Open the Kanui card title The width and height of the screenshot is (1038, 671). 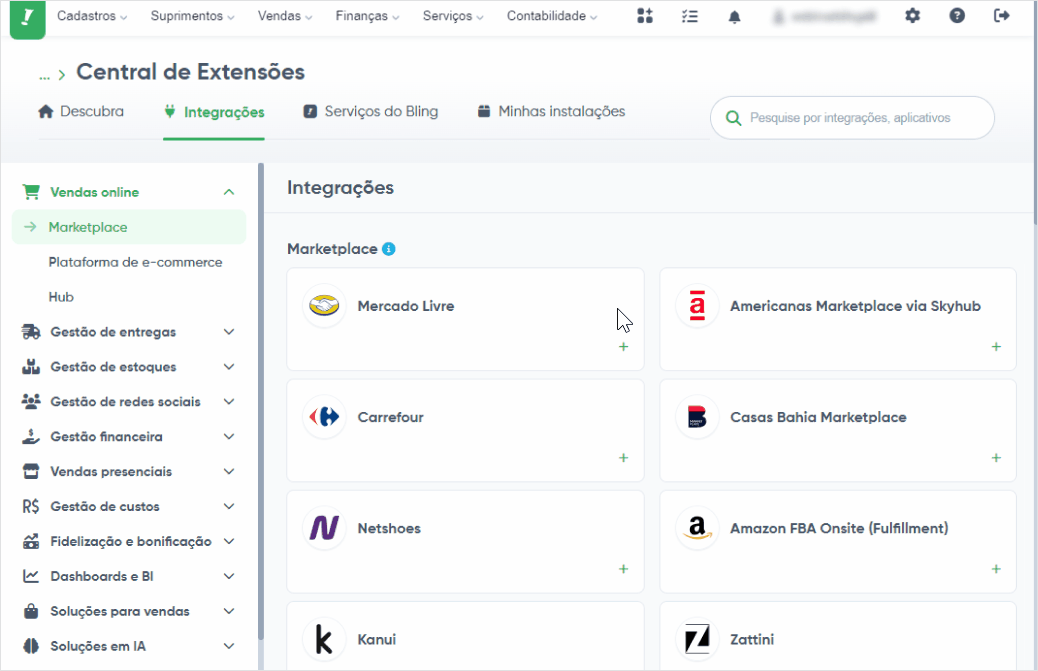click(377, 639)
